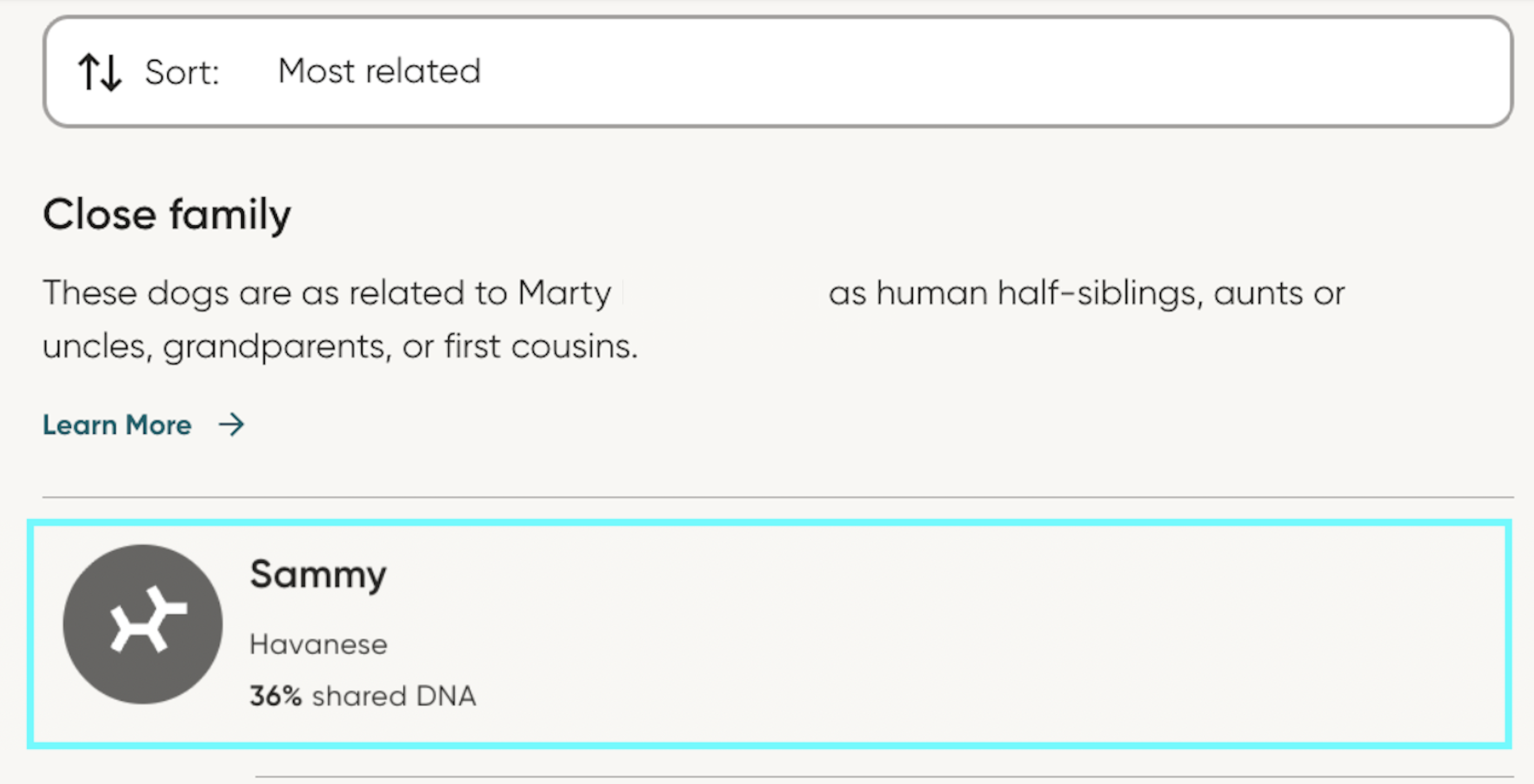Click the Learn More link
This screenshot has height=784, width=1534.
117,424
